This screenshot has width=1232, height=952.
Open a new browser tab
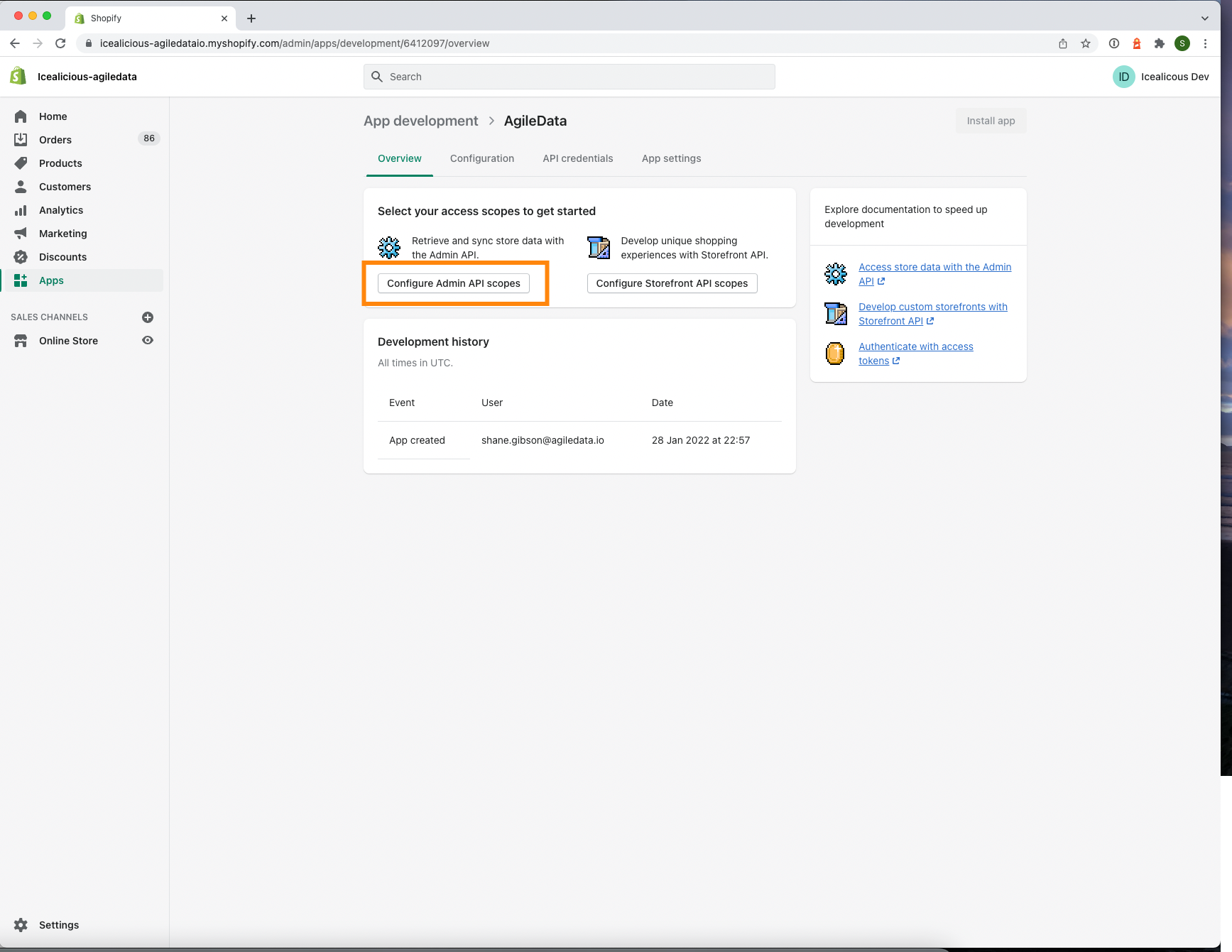tap(251, 18)
